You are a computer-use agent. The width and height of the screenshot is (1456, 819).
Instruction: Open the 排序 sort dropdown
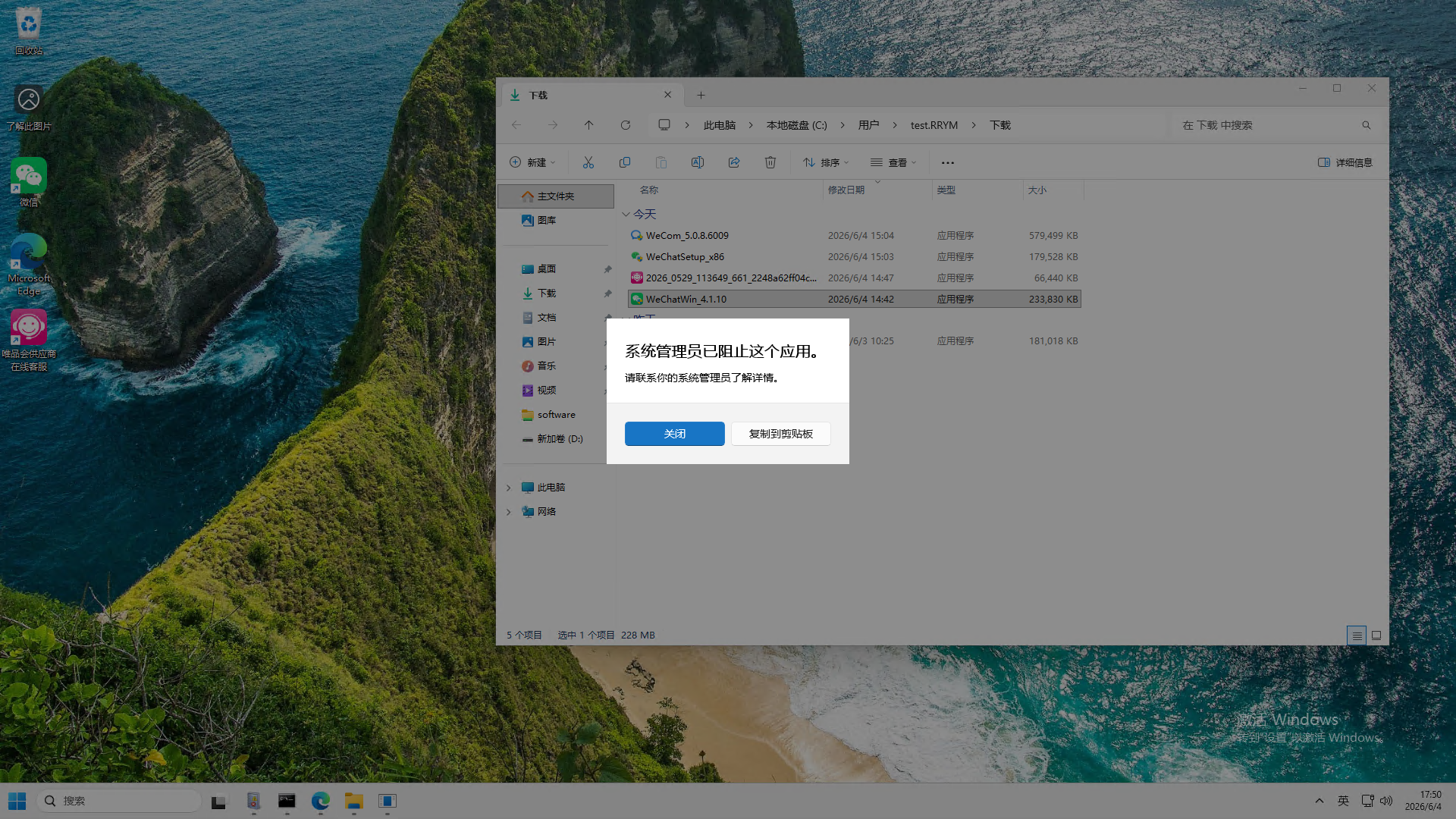(x=826, y=162)
